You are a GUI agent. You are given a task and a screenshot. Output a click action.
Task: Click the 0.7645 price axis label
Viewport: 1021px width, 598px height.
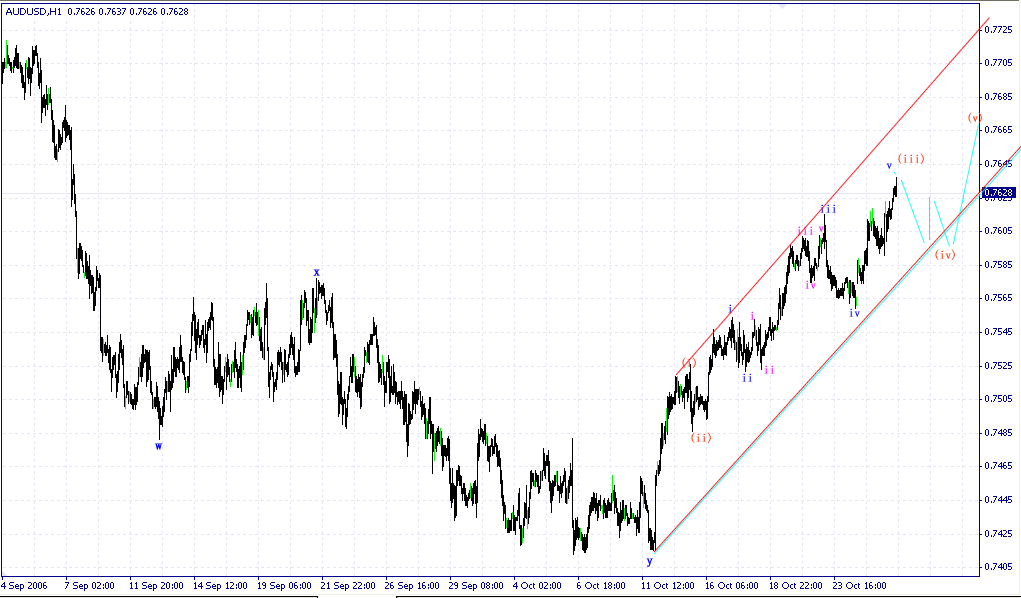(998, 164)
